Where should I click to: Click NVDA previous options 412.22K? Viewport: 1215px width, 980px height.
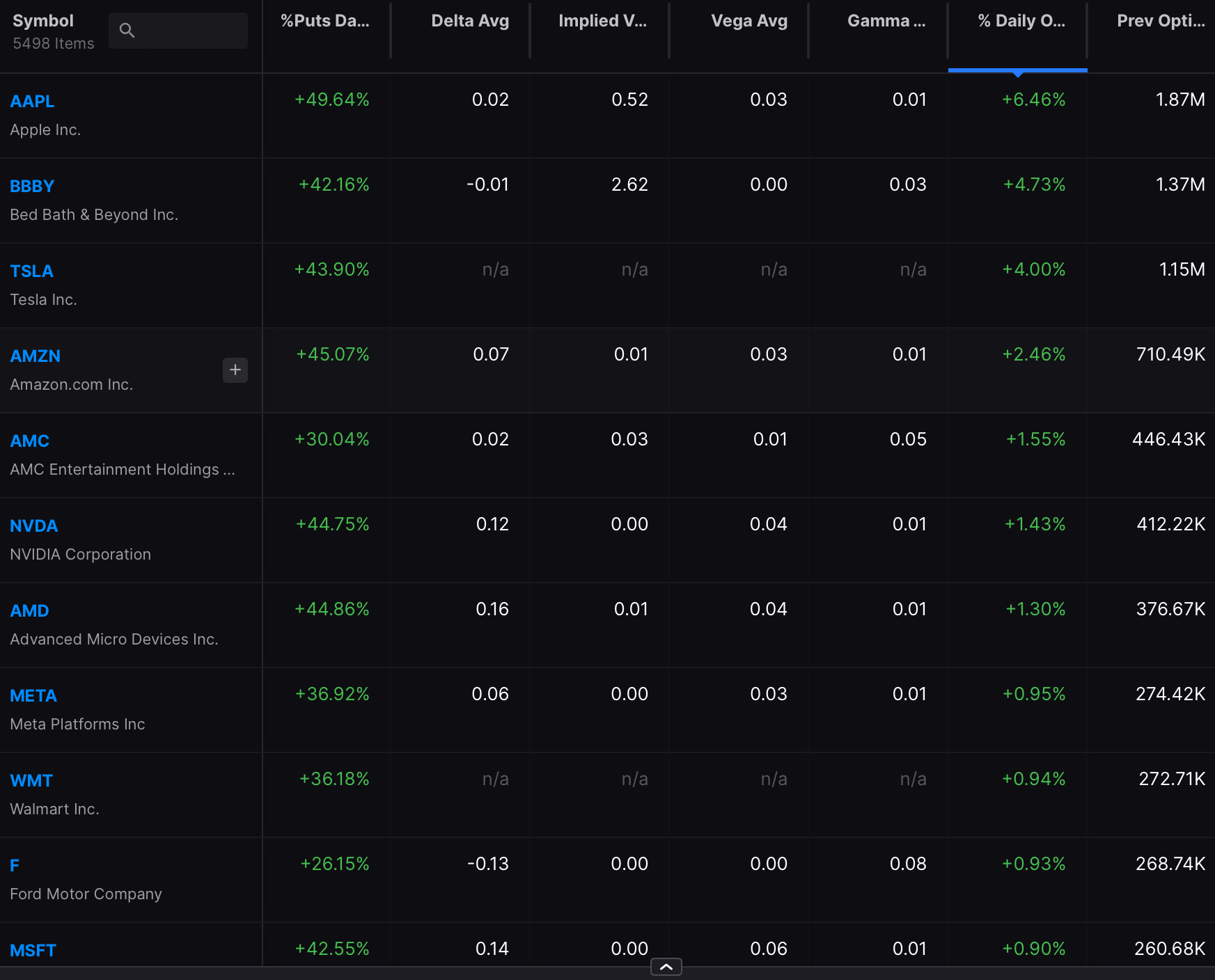(1170, 524)
